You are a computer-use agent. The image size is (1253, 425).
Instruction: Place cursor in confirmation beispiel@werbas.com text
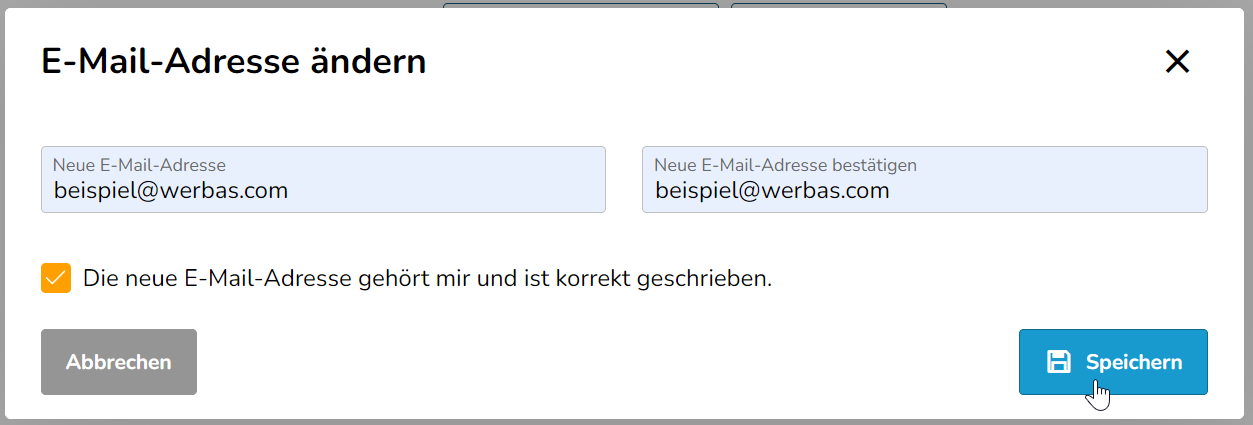click(x=772, y=191)
